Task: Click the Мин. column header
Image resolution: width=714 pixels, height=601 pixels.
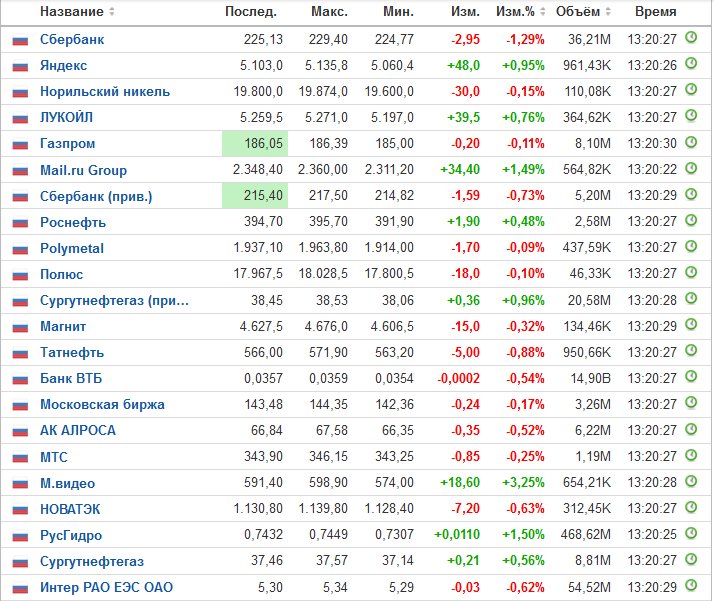Action: point(398,11)
